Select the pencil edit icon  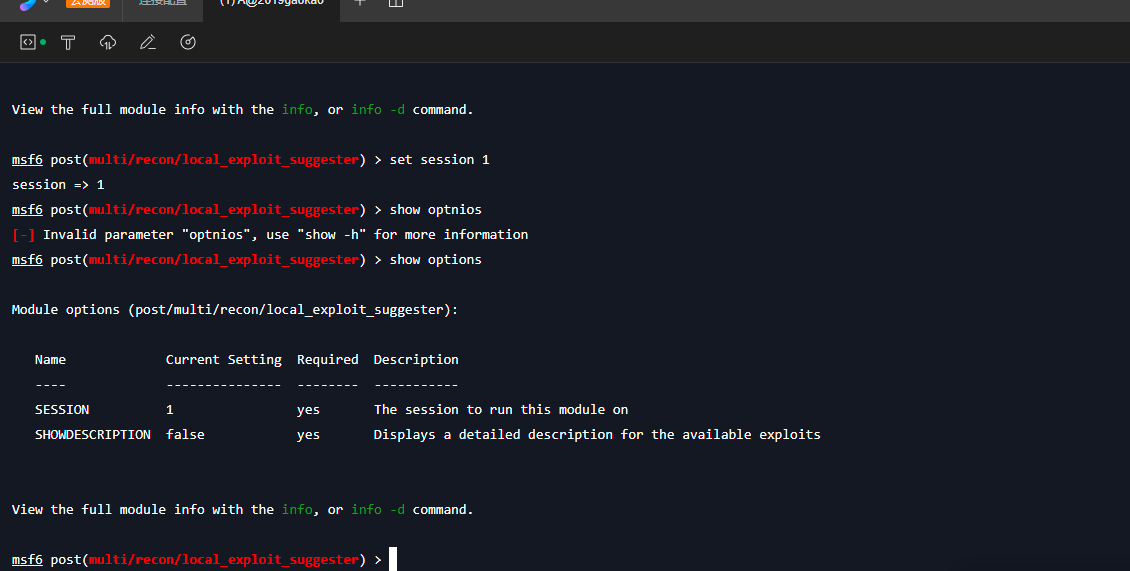coord(148,43)
